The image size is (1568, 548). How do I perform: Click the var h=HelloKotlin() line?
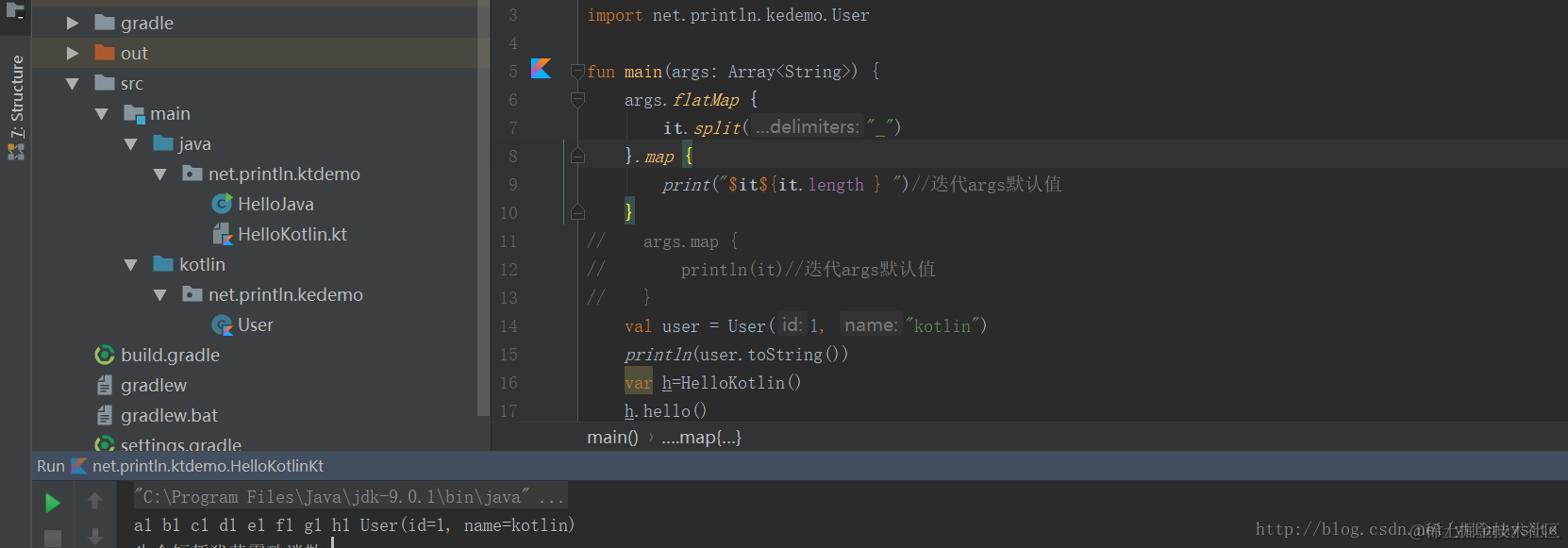click(x=712, y=383)
